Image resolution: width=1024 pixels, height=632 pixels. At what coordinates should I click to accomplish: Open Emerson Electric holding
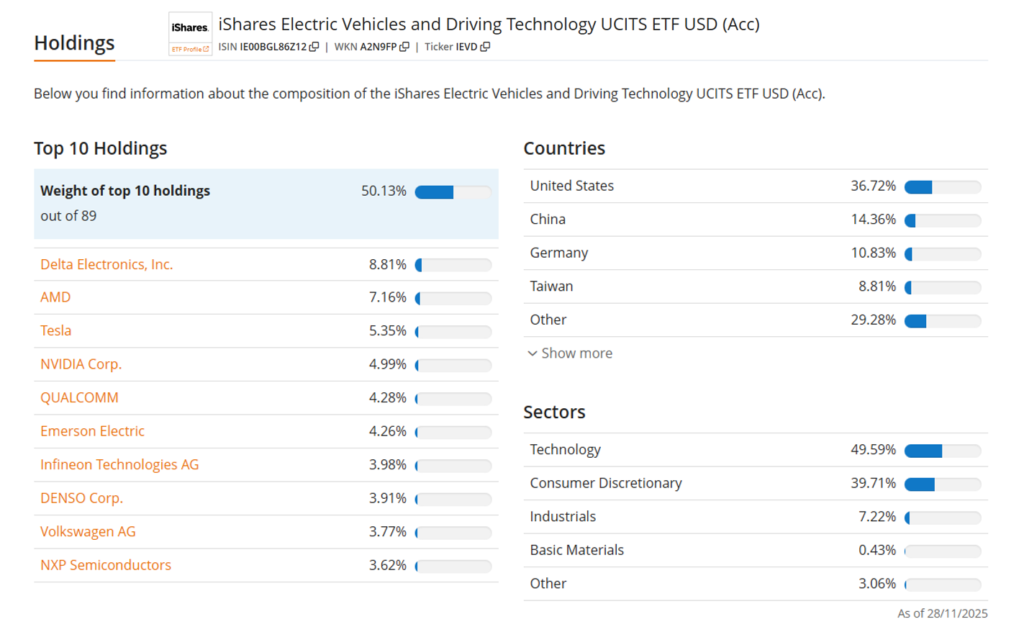coord(92,431)
